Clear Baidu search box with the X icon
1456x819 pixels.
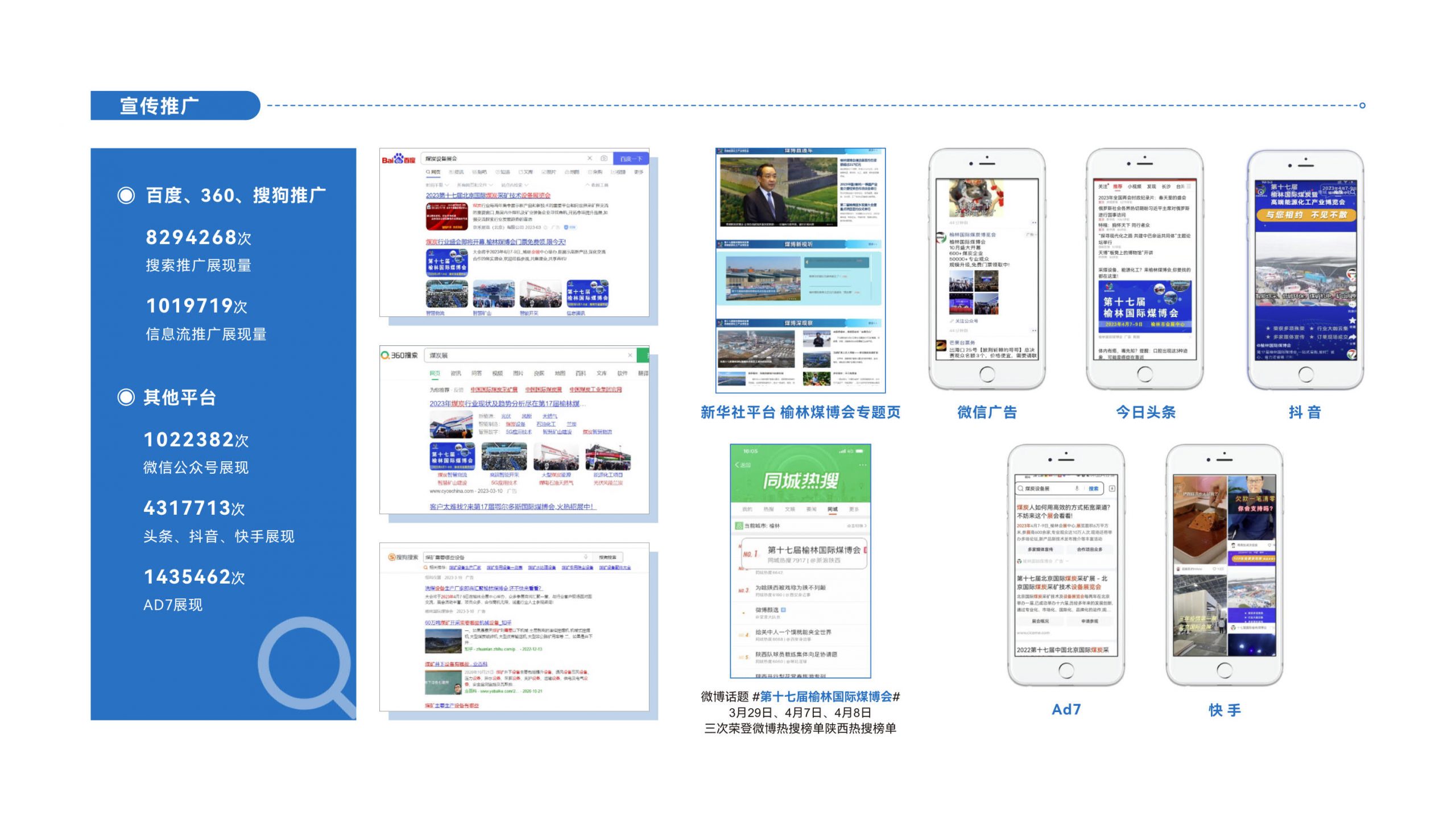[x=590, y=159]
